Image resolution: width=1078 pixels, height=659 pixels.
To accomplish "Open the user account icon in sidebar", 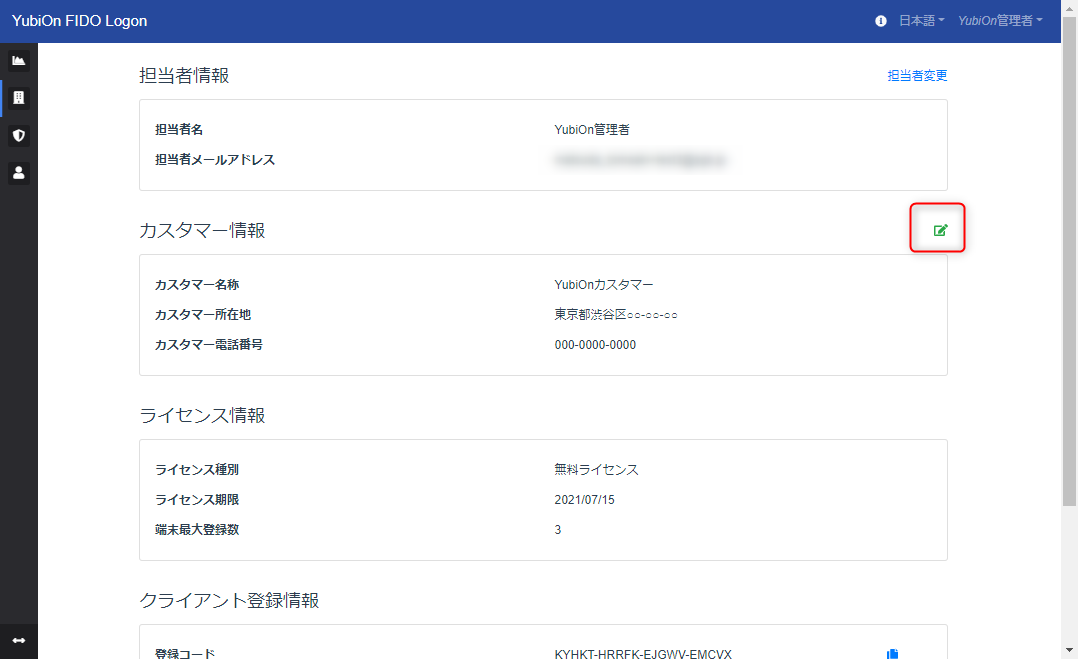I will click(19, 172).
